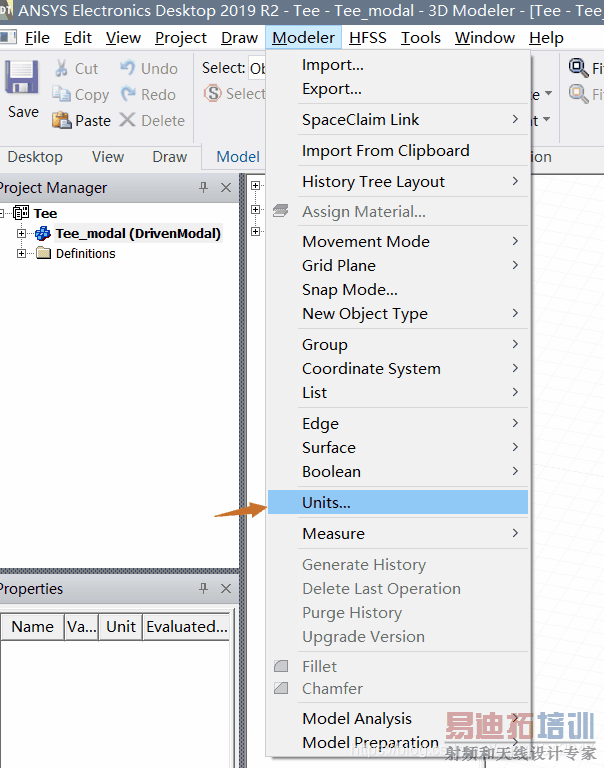Expand second history tree node
Image resolution: width=604 pixels, height=768 pixels.
pyautogui.click(x=255, y=209)
